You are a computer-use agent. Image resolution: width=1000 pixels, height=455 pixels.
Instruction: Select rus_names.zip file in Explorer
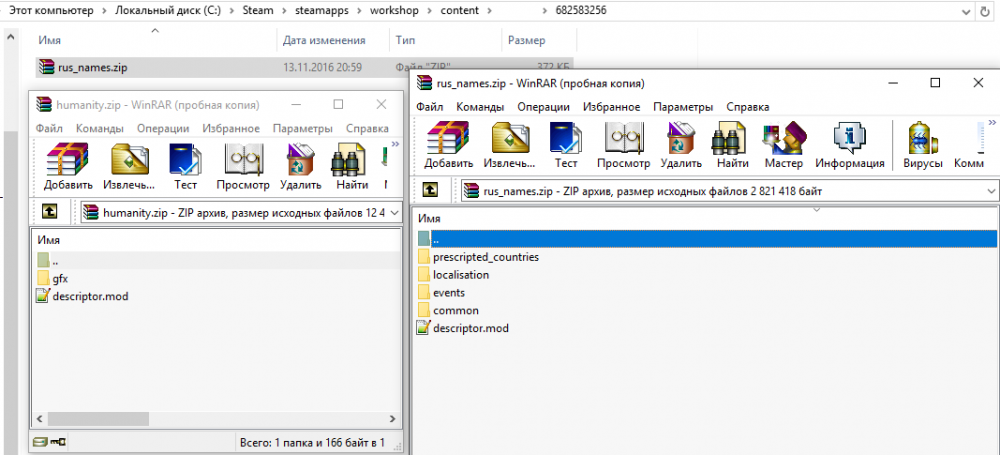304,67
